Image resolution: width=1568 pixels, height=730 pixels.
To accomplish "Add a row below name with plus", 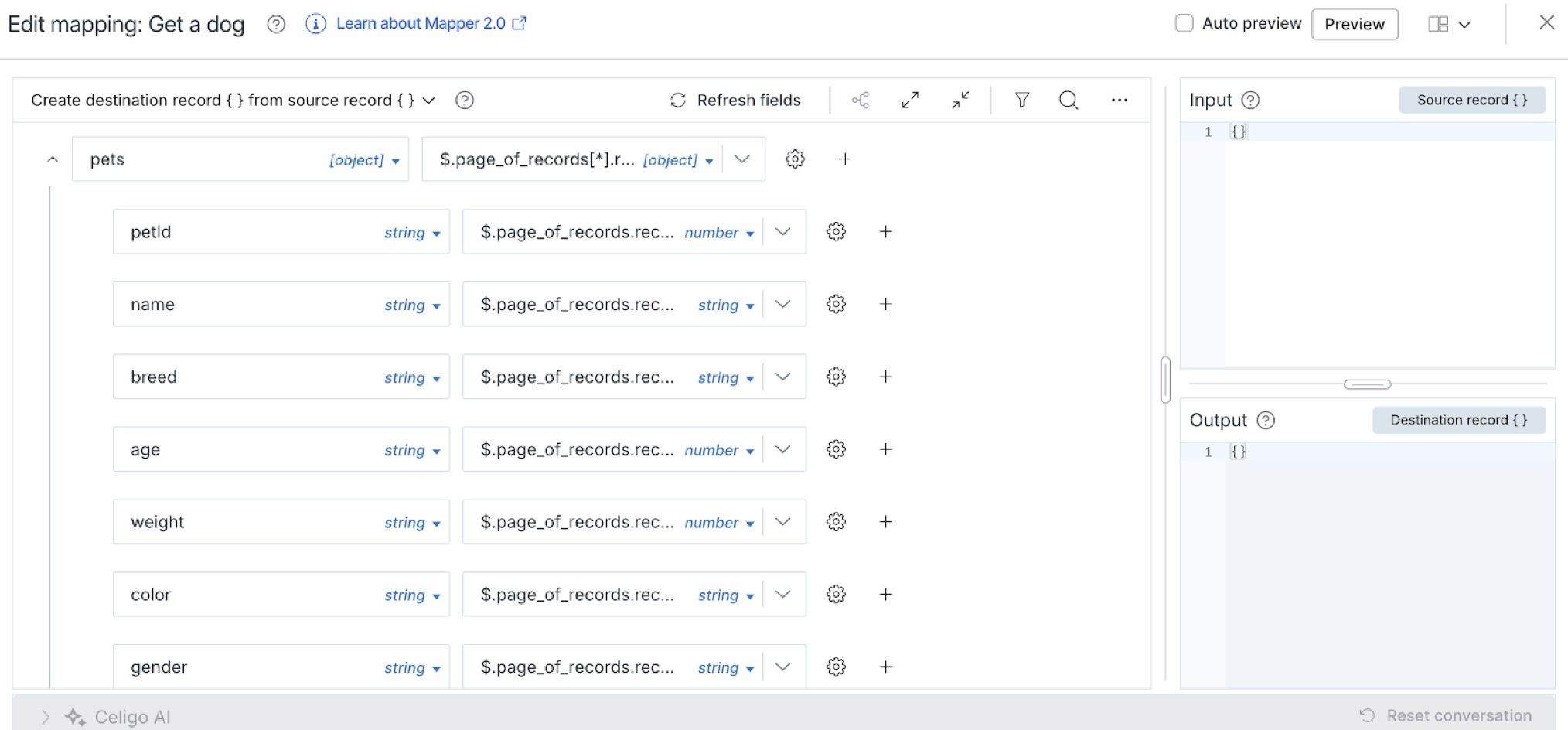I will (x=886, y=305).
